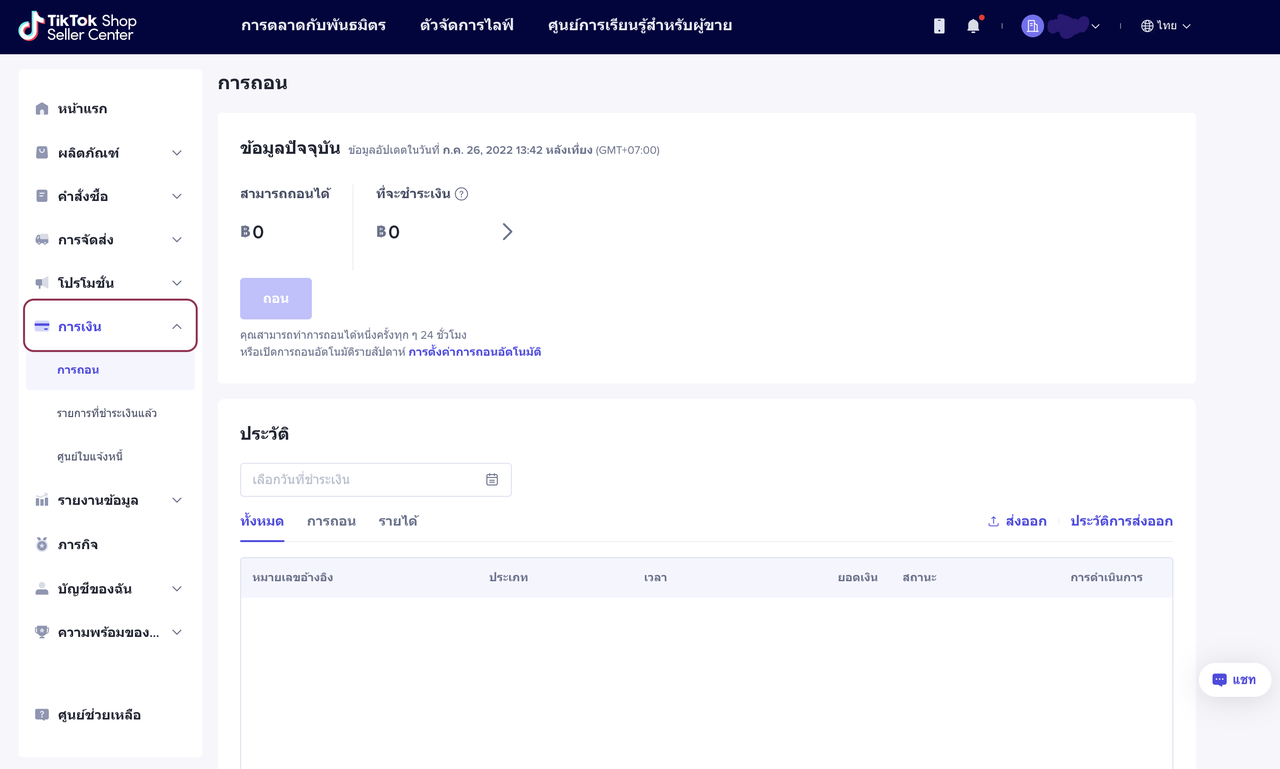Open the แชท chat widget
1280x769 pixels.
(1234, 680)
